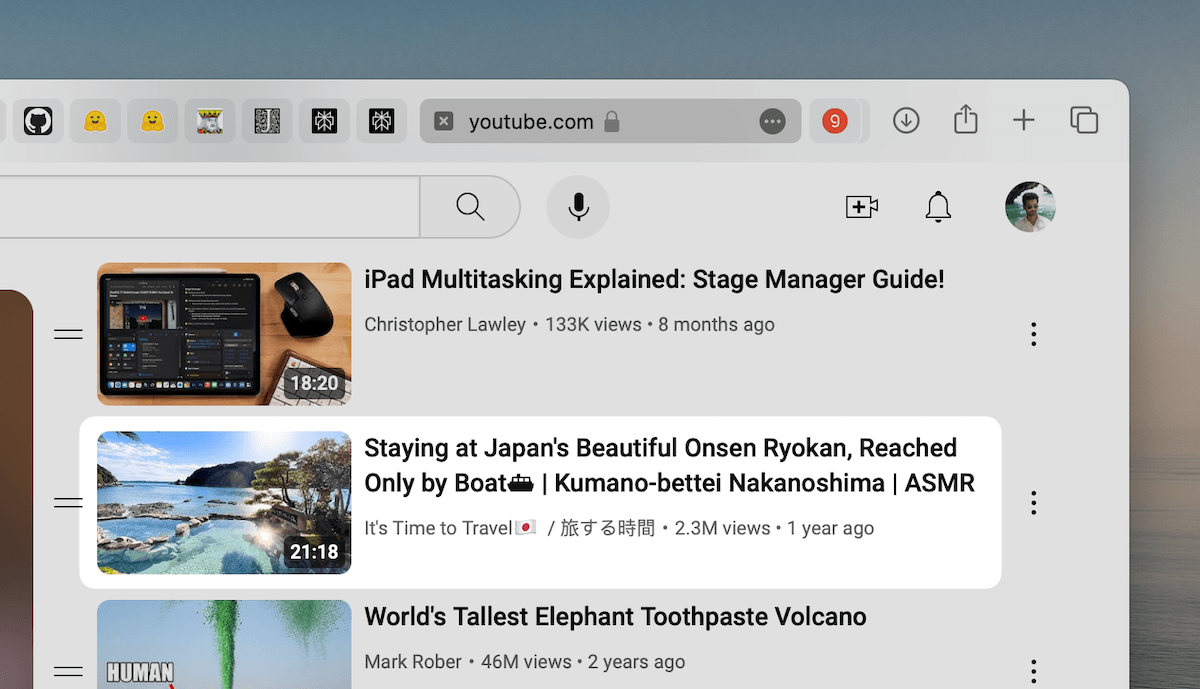
Task: Click the 21:18 duration badge
Action: pos(314,551)
